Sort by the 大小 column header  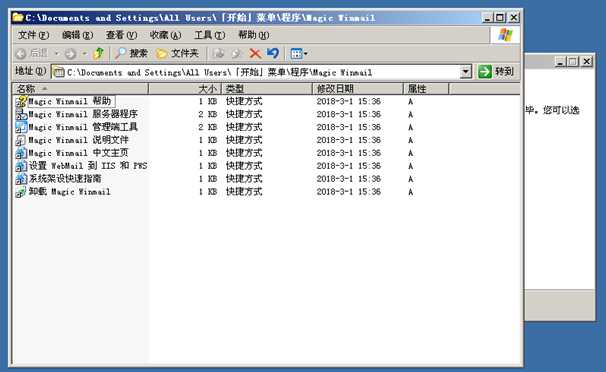point(185,89)
